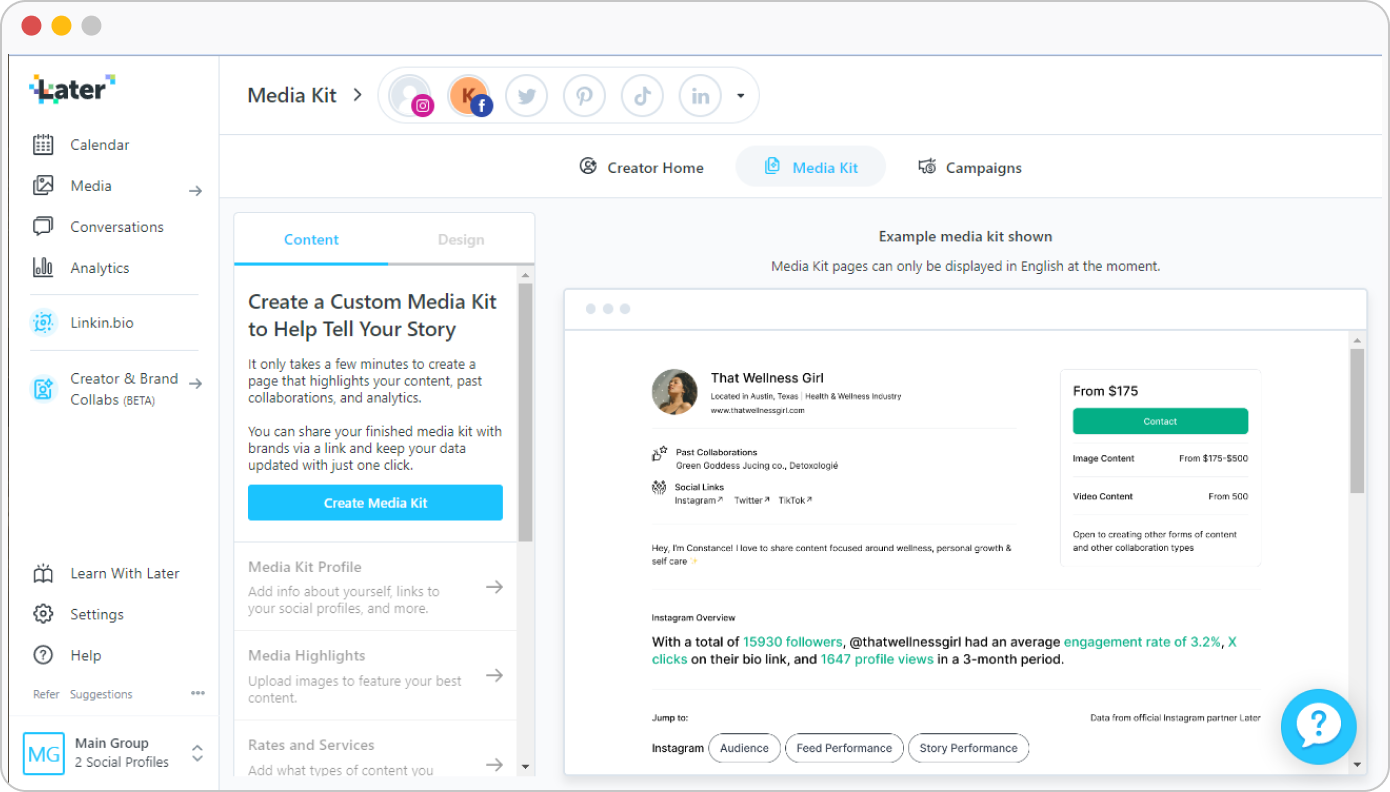Select the Twitter profile icon
This screenshot has width=1390, height=792.
pos(526,96)
